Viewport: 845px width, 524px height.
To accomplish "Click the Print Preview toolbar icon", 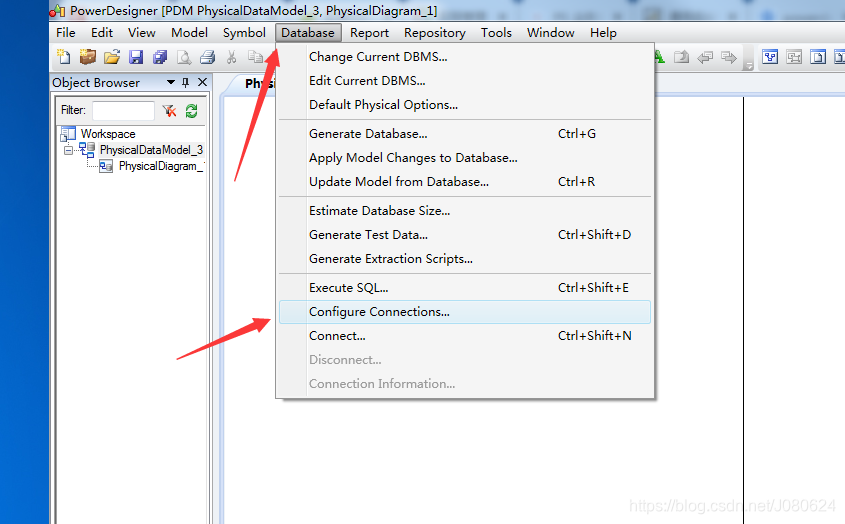I will (184, 57).
